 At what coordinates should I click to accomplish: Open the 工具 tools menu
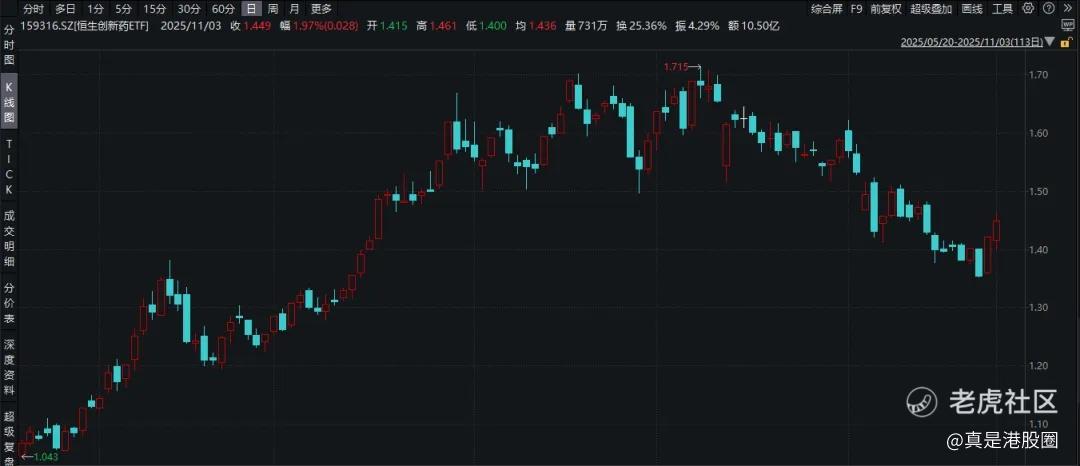pyautogui.click(x=1003, y=9)
